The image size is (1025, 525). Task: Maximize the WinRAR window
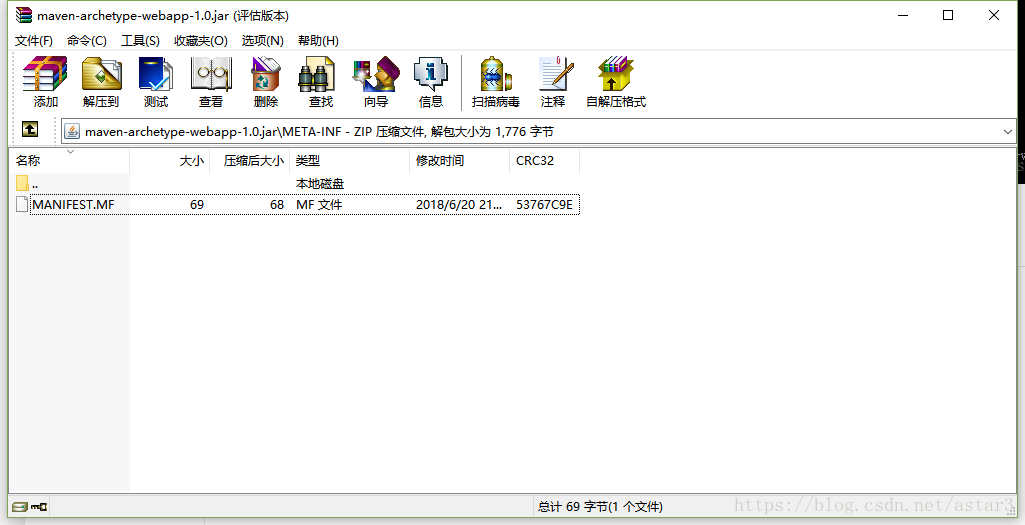coord(948,15)
